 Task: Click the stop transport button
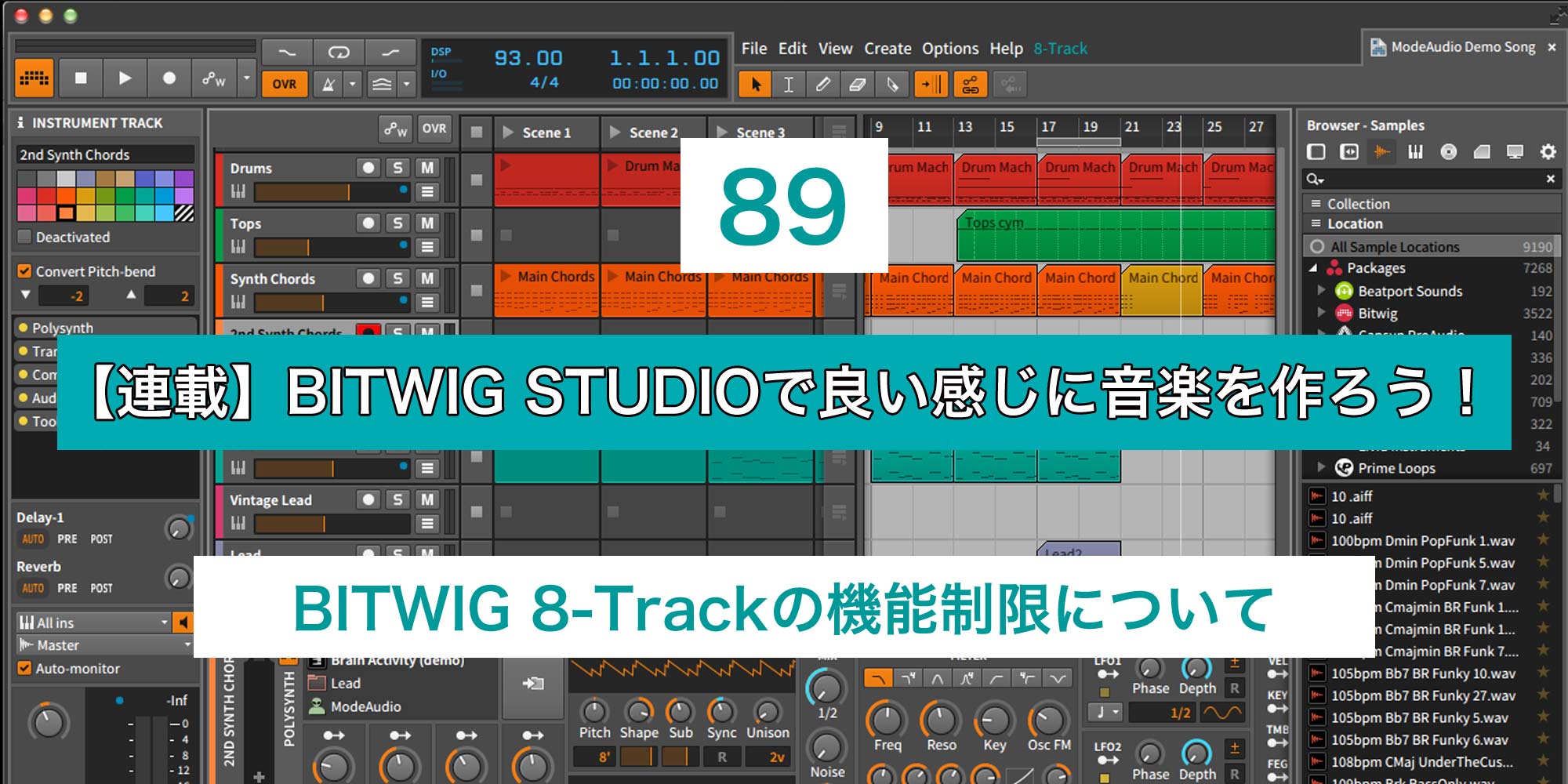pyautogui.click(x=81, y=78)
